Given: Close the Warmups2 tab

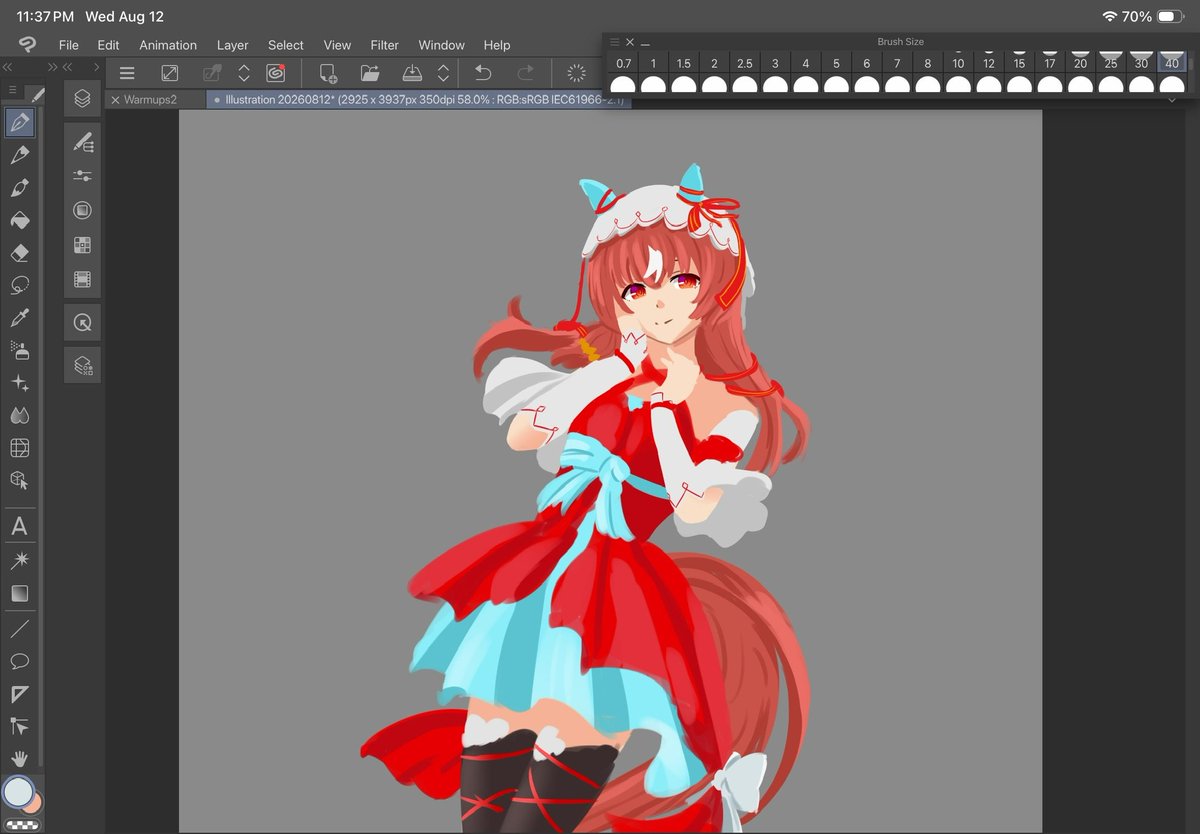Looking at the screenshot, I should pyautogui.click(x=115, y=100).
